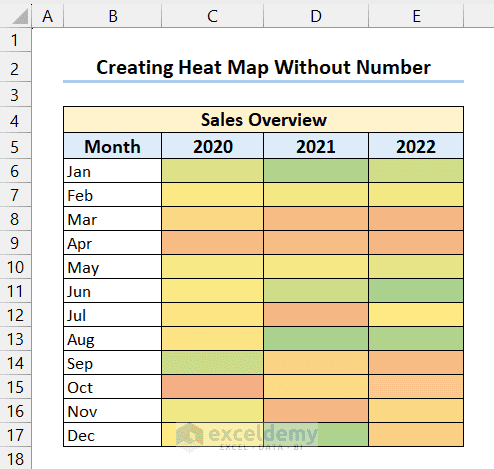Click the 'Jul' month cell

pyautogui.click(x=112, y=315)
